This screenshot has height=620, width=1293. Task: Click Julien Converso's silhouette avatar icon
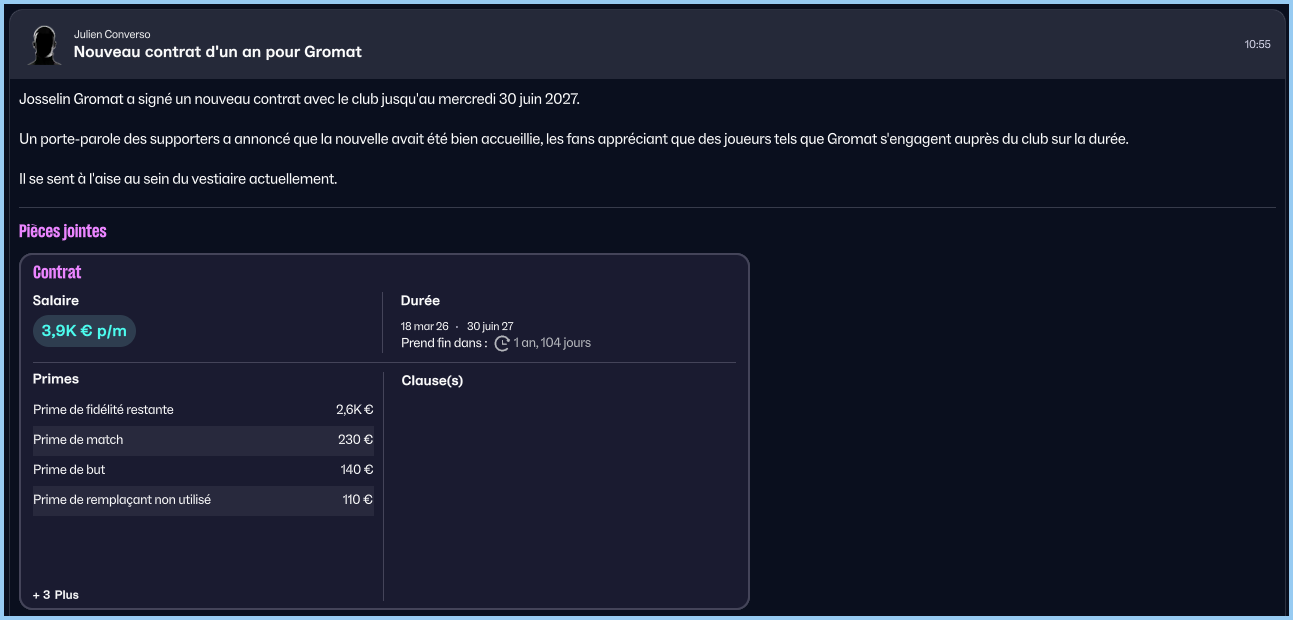point(44,45)
